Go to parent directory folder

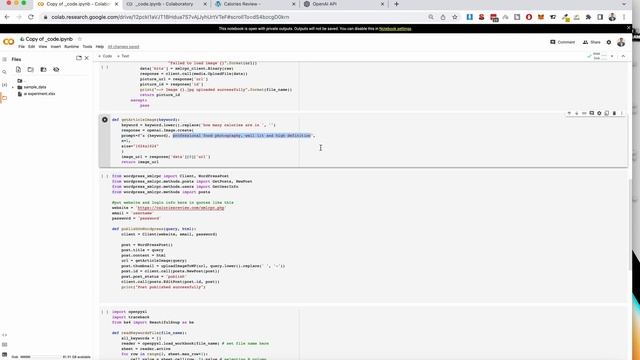tap(20, 81)
